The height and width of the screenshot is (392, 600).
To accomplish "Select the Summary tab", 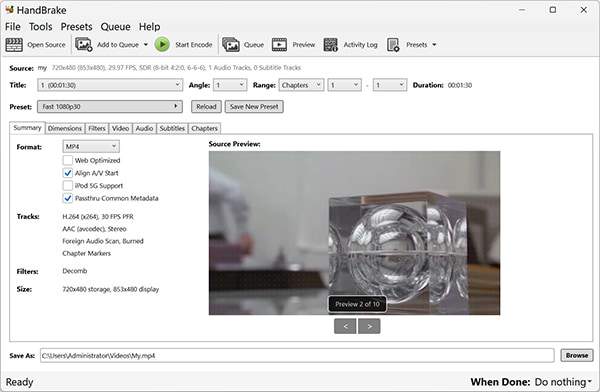I will pos(27,128).
